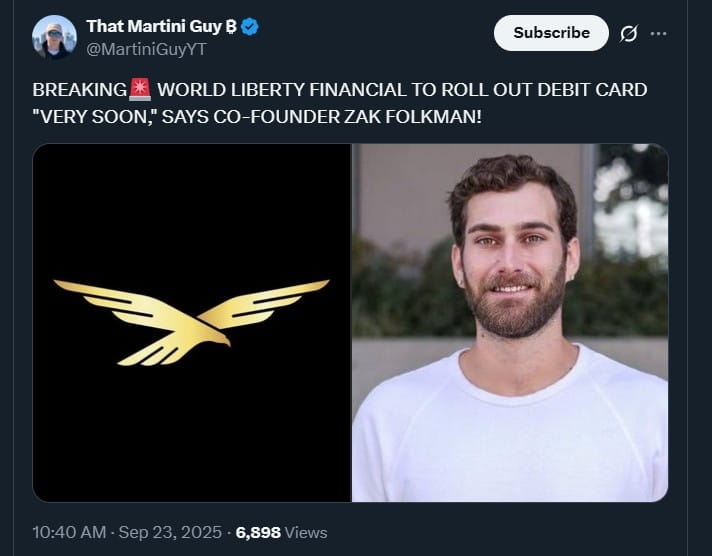Click the "That Martini Guy" display name
712x556 pixels.
click(x=154, y=26)
